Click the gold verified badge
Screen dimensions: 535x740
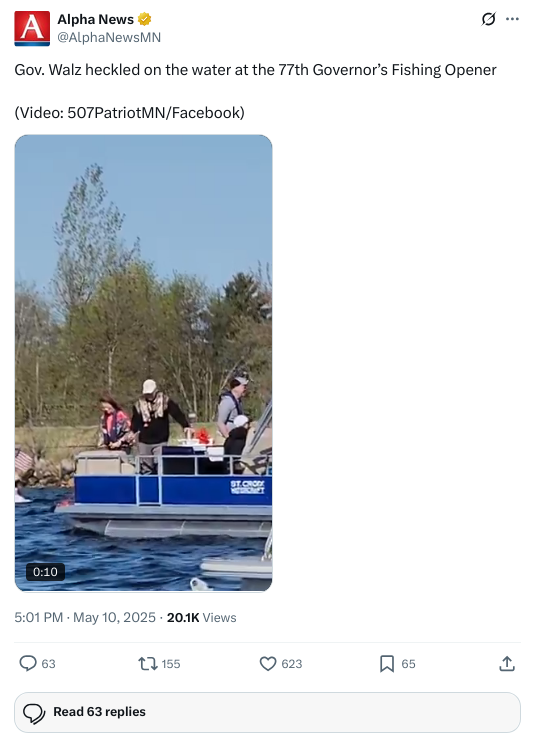(144, 19)
